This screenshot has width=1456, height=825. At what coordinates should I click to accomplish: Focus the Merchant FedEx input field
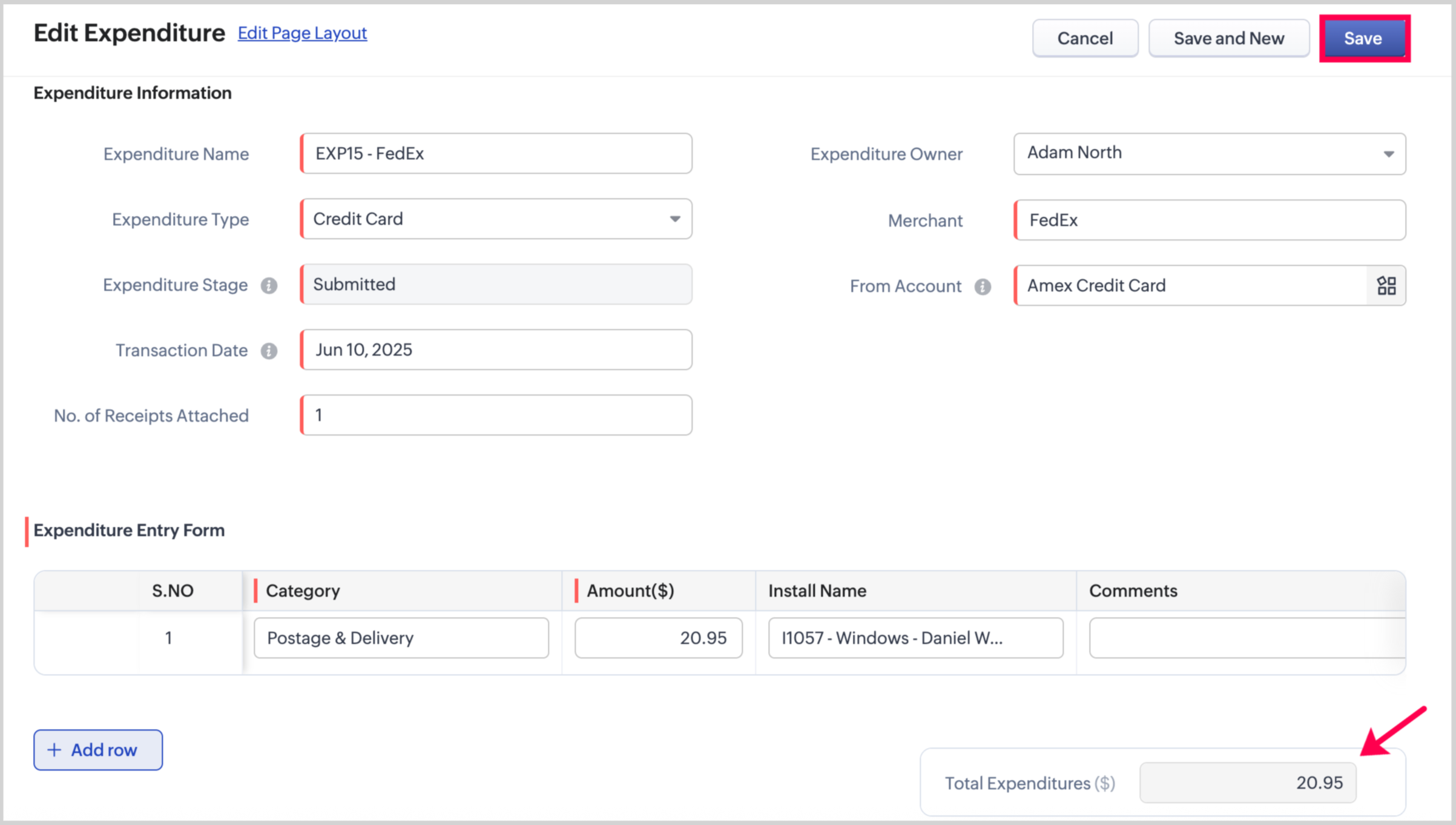(x=1210, y=220)
